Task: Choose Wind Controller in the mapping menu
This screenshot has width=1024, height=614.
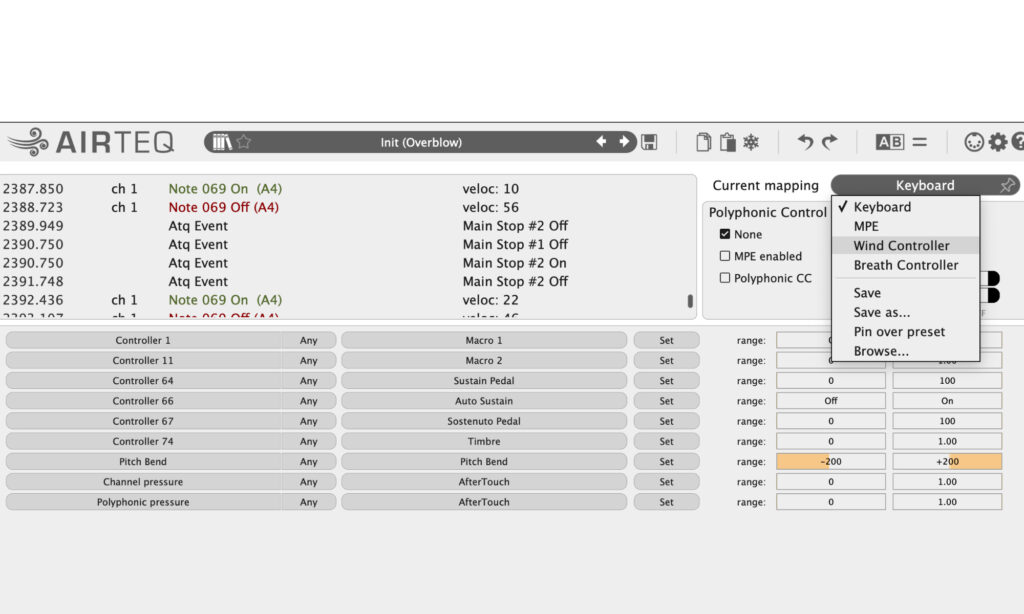Action: (x=906, y=246)
